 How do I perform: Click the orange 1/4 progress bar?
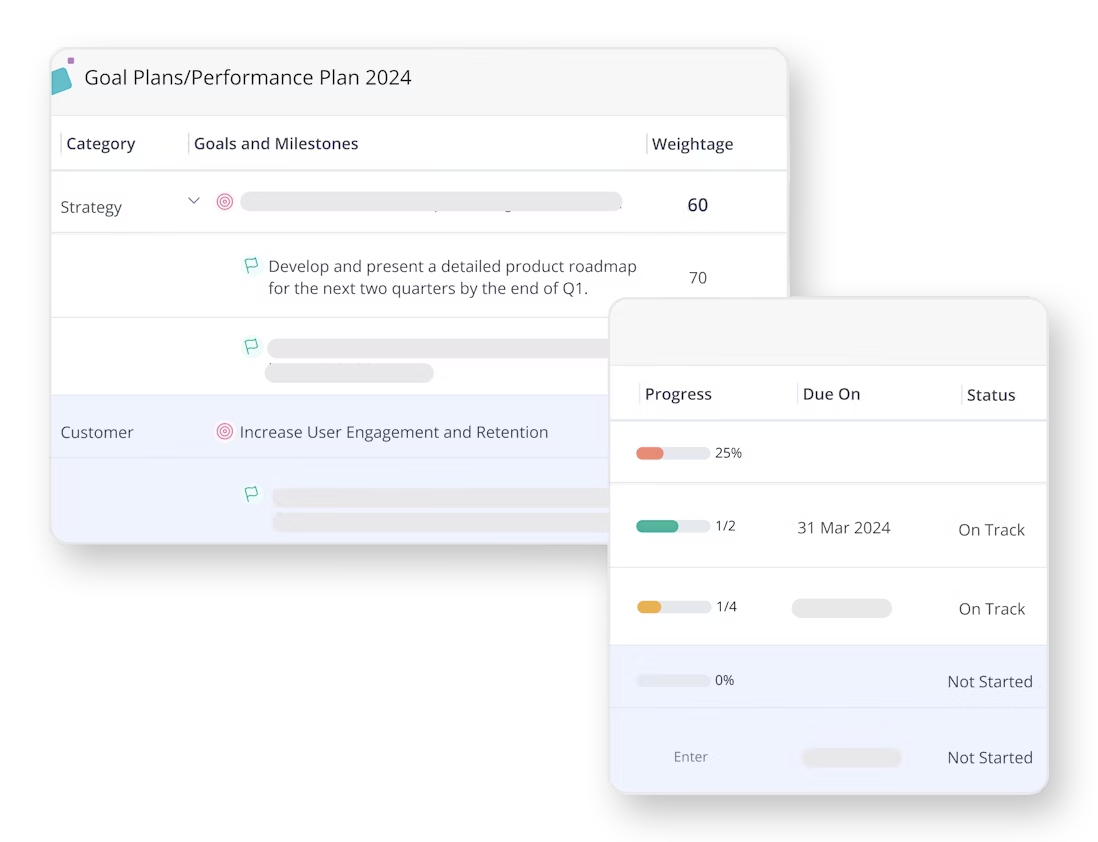674,607
